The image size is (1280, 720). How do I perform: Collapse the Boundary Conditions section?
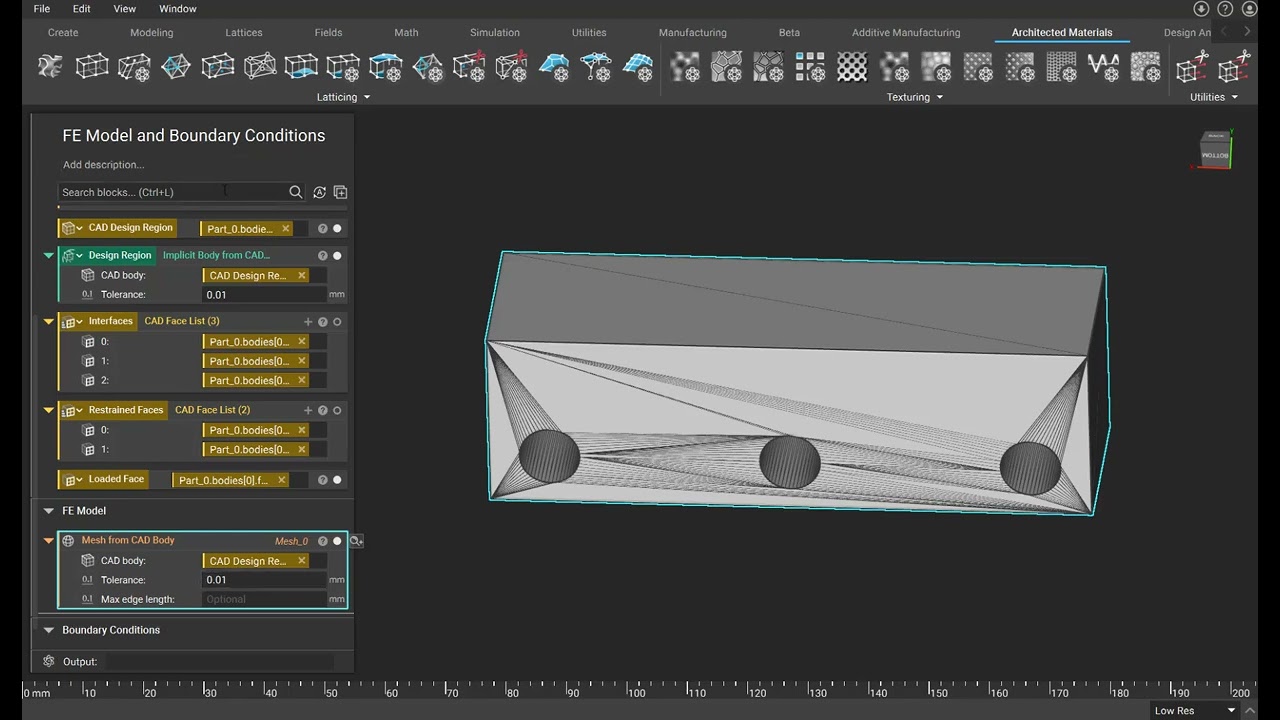coord(48,630)
